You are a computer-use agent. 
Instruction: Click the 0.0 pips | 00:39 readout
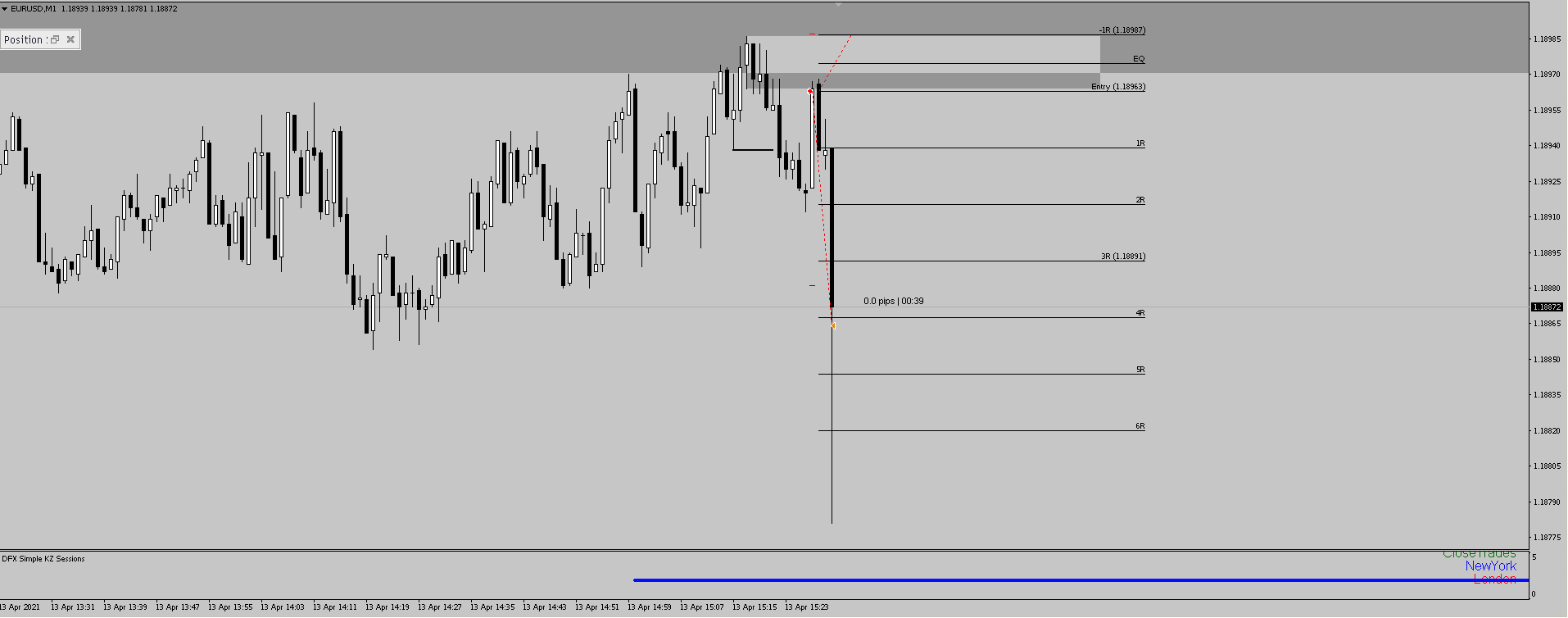[x=893, y=301]
